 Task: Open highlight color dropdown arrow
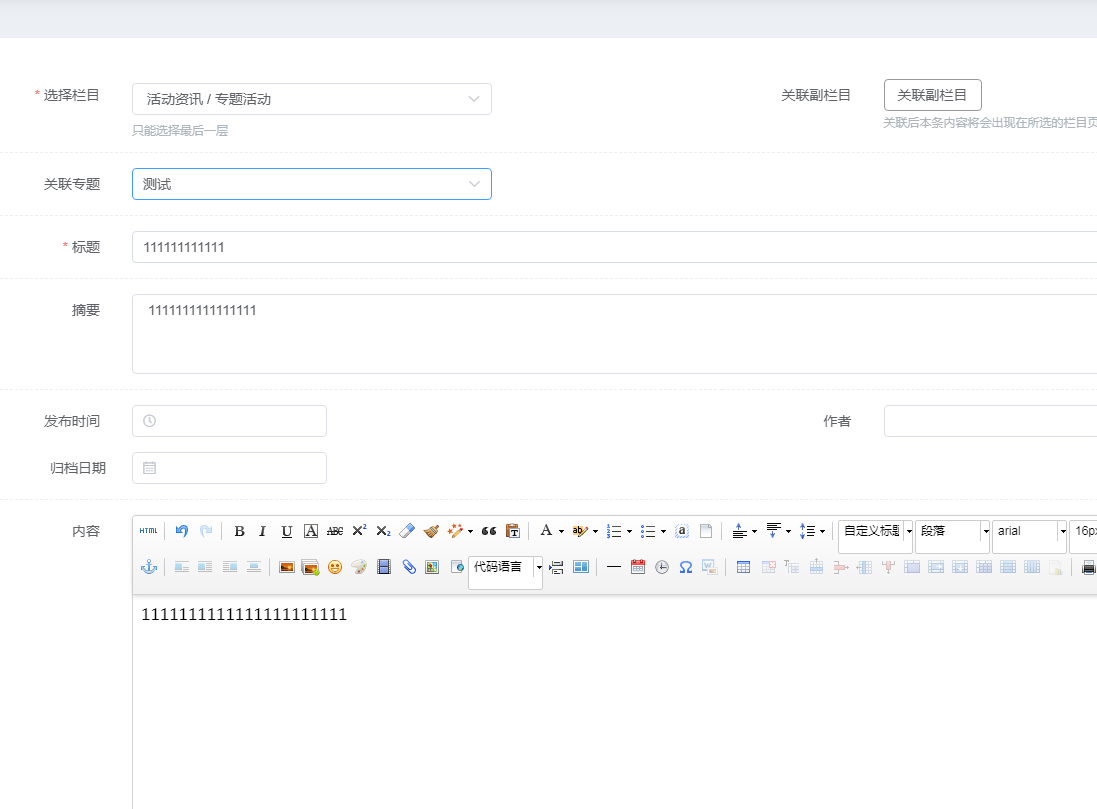[x=595, y=532]
